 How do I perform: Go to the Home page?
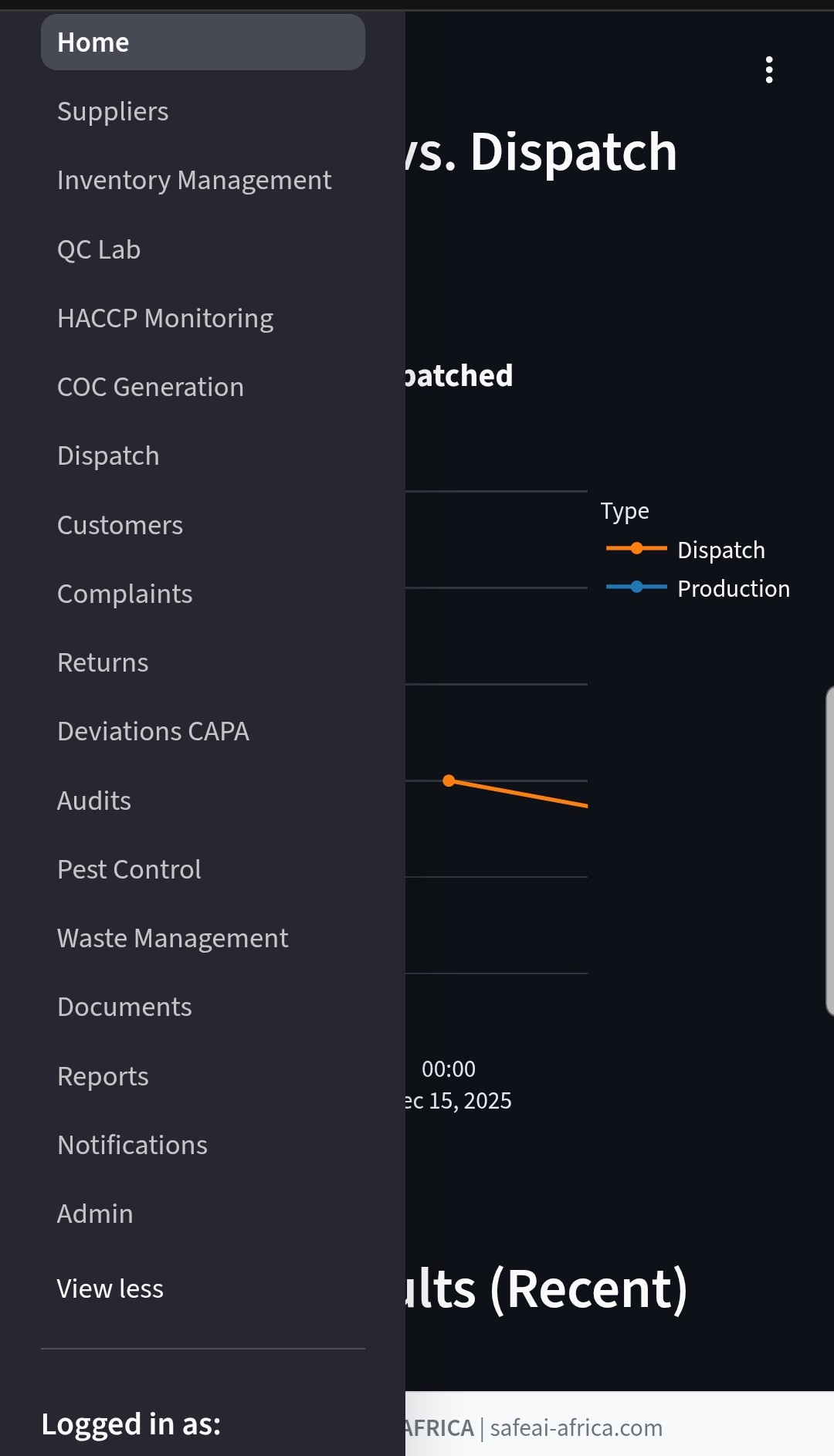coord(202,42)
